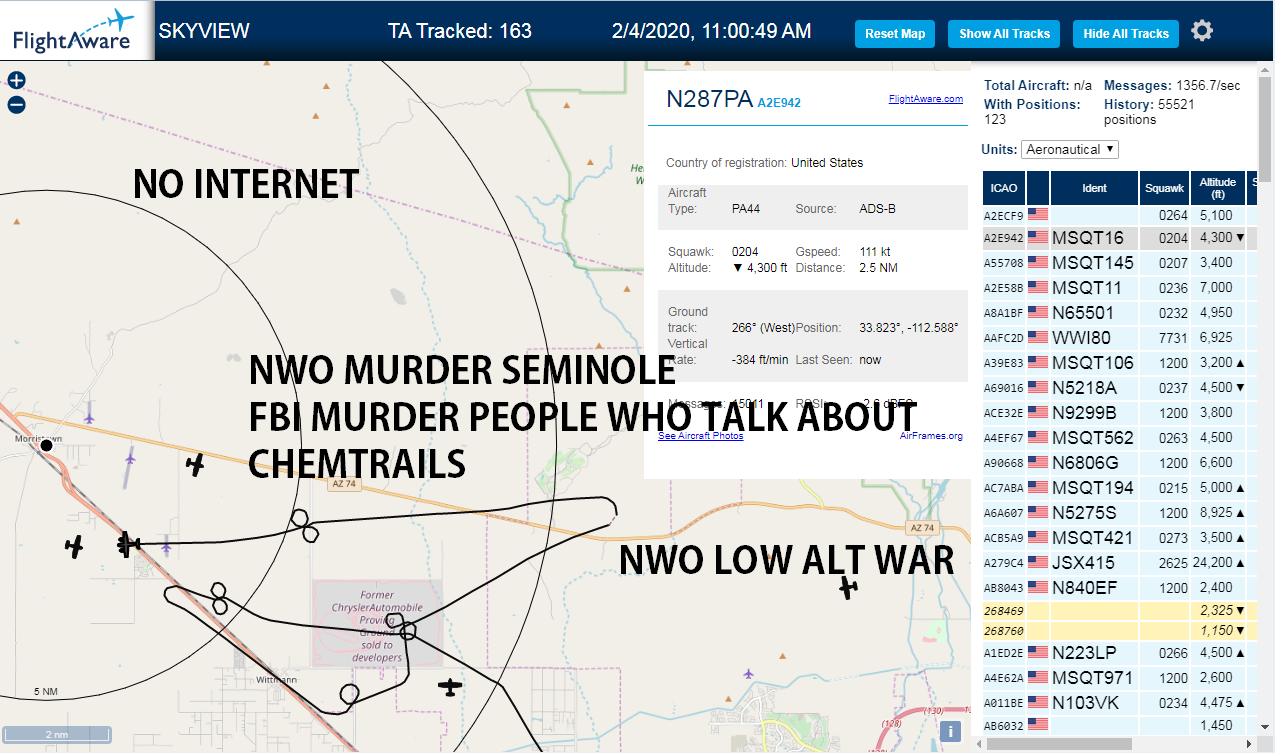
Task: Open map info button at bottom right
Action: click(953, 731)
